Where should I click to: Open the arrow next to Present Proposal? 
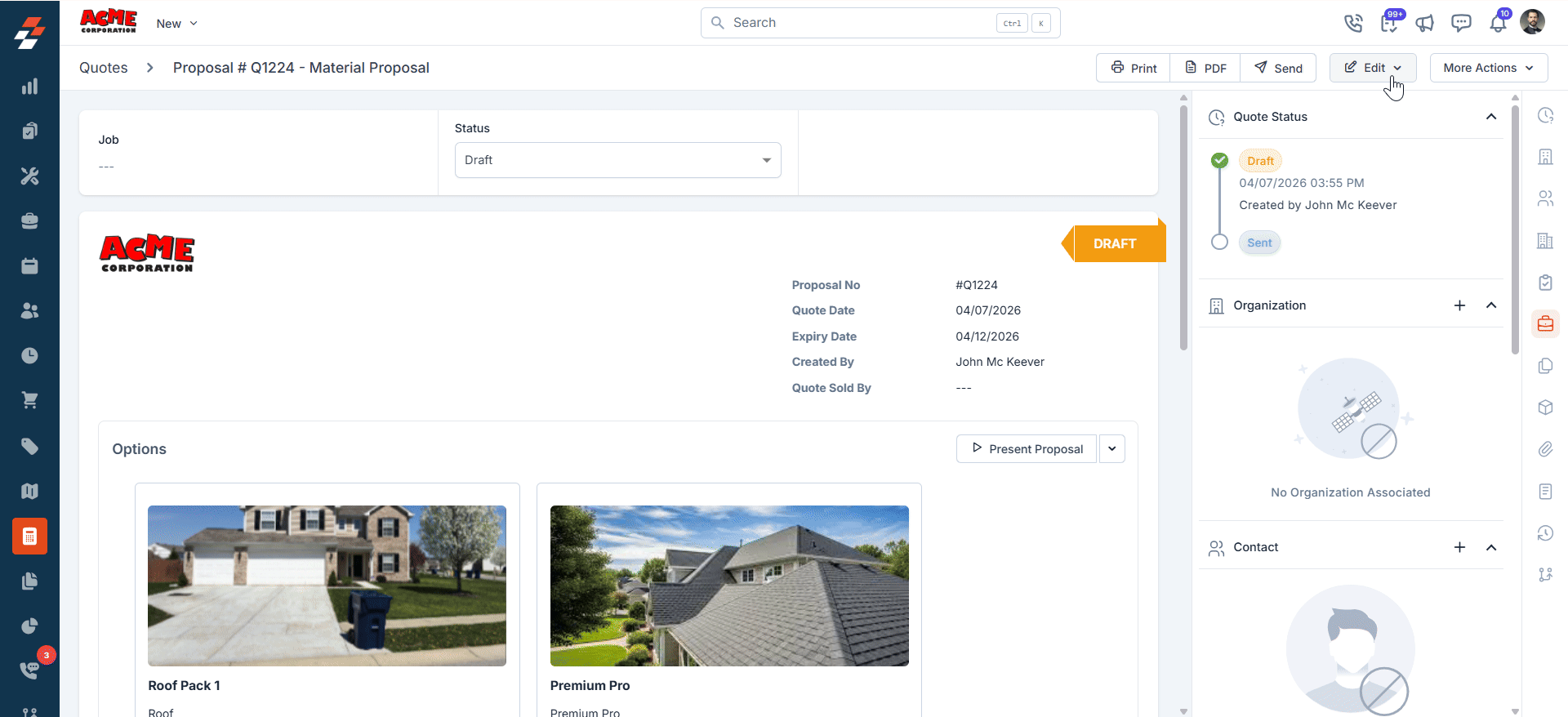point(1111,448)
